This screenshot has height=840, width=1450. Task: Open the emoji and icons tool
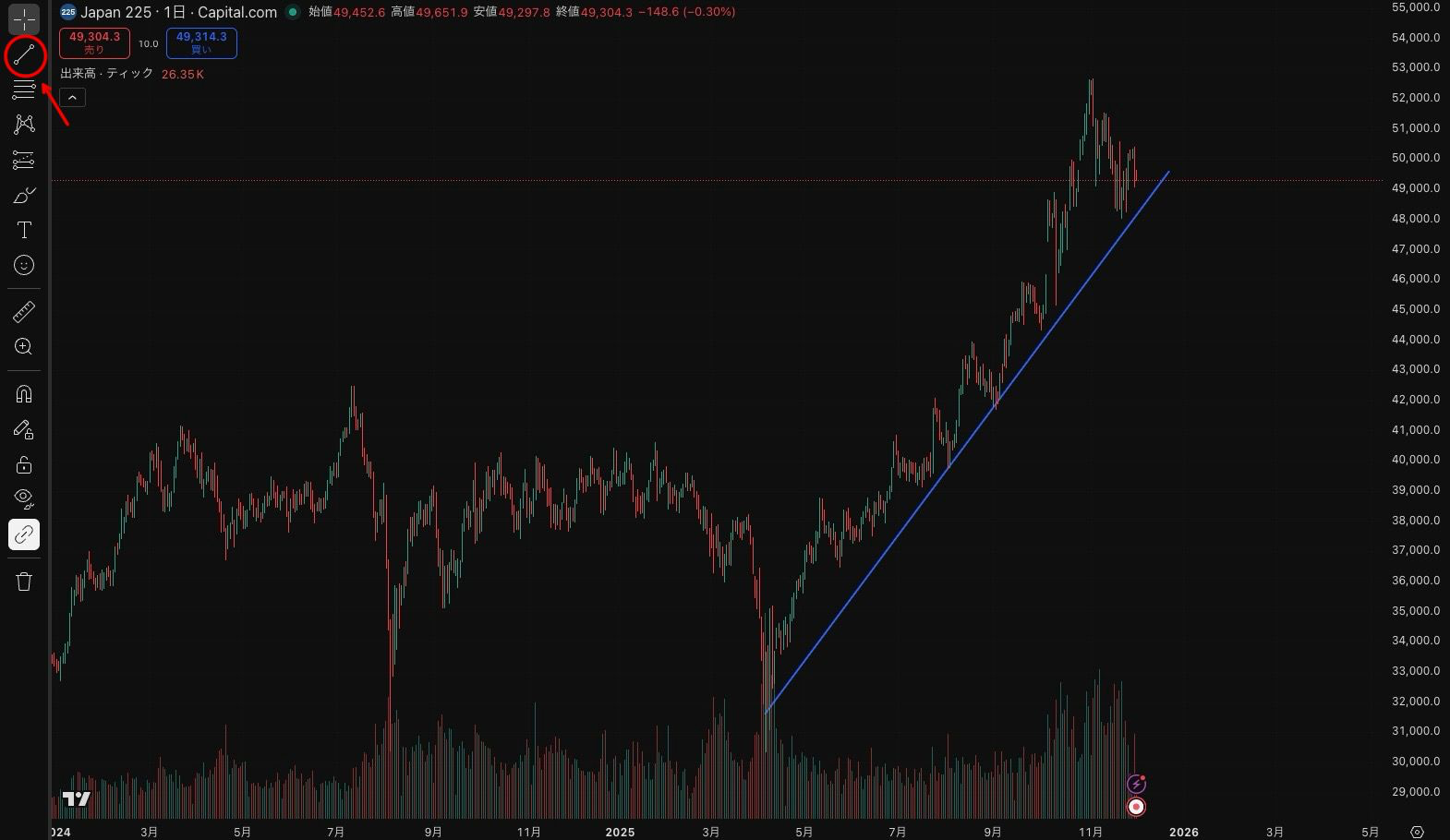coord(24,266)
